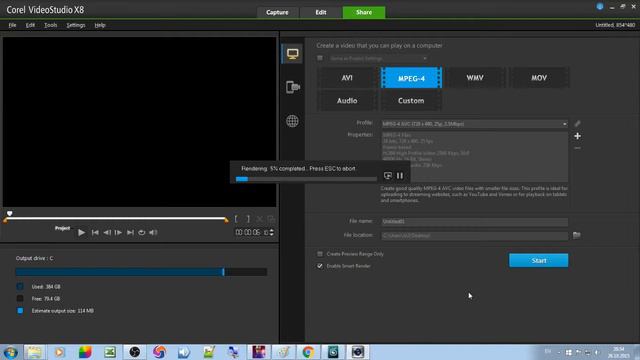Viewport: 640px width, 360px height.
Task: Select the Computer output category icon
Action: pyautogui.click(x=292, y=54)
